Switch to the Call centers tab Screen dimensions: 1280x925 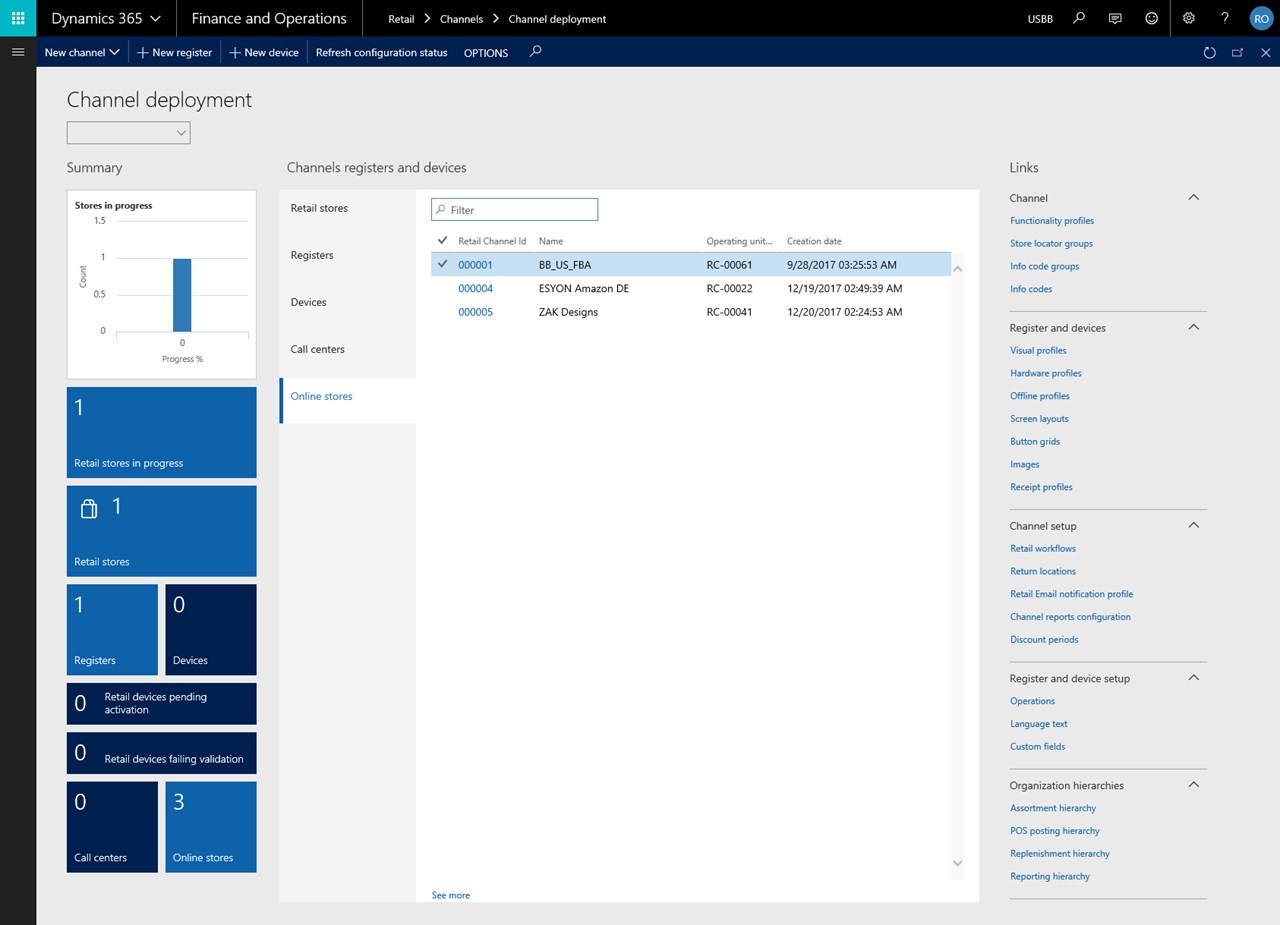[348, 349]
